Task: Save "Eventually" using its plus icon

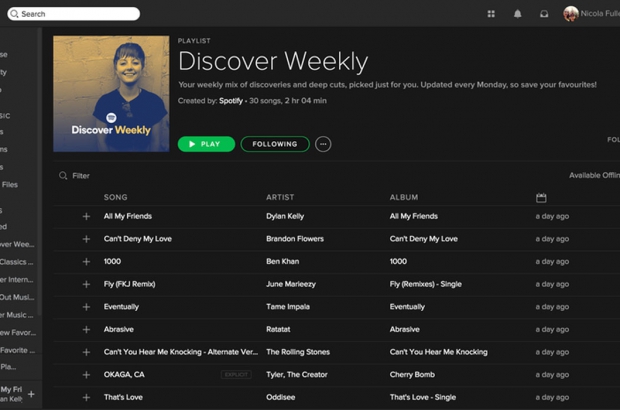Action: click(86, 307)
